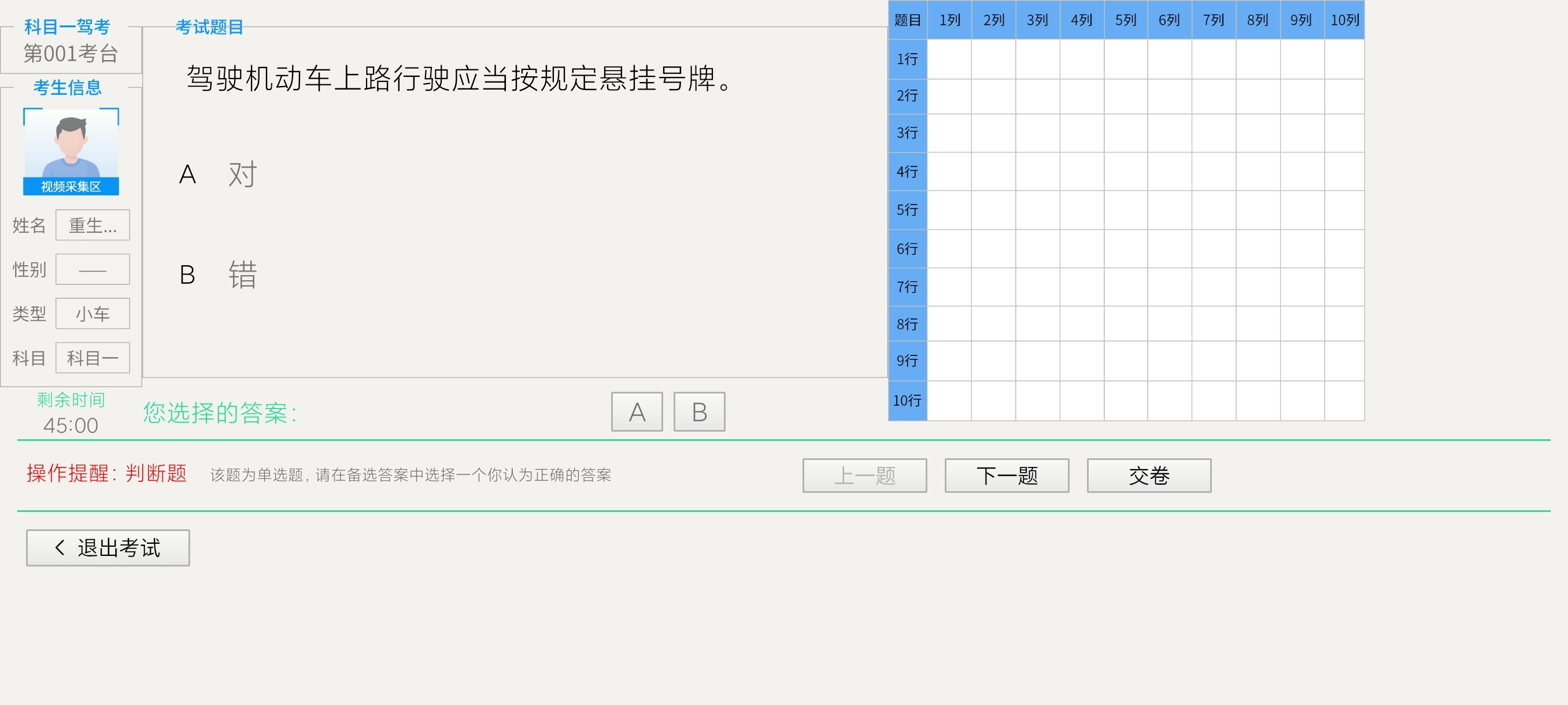Click the 第001考台 station label

coord(71,54)
